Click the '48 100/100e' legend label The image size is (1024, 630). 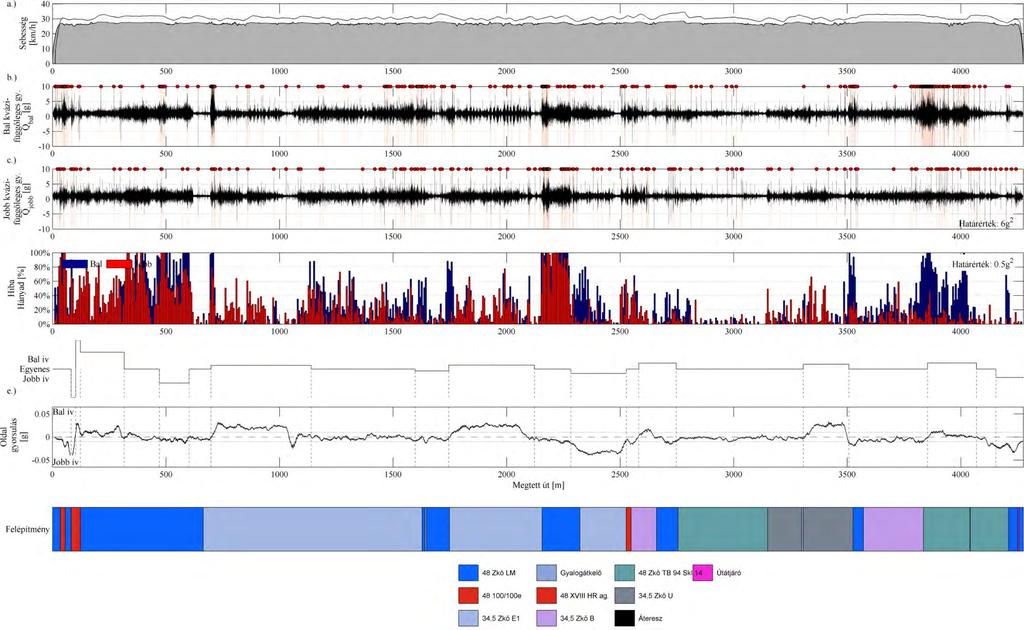(501, 595)
